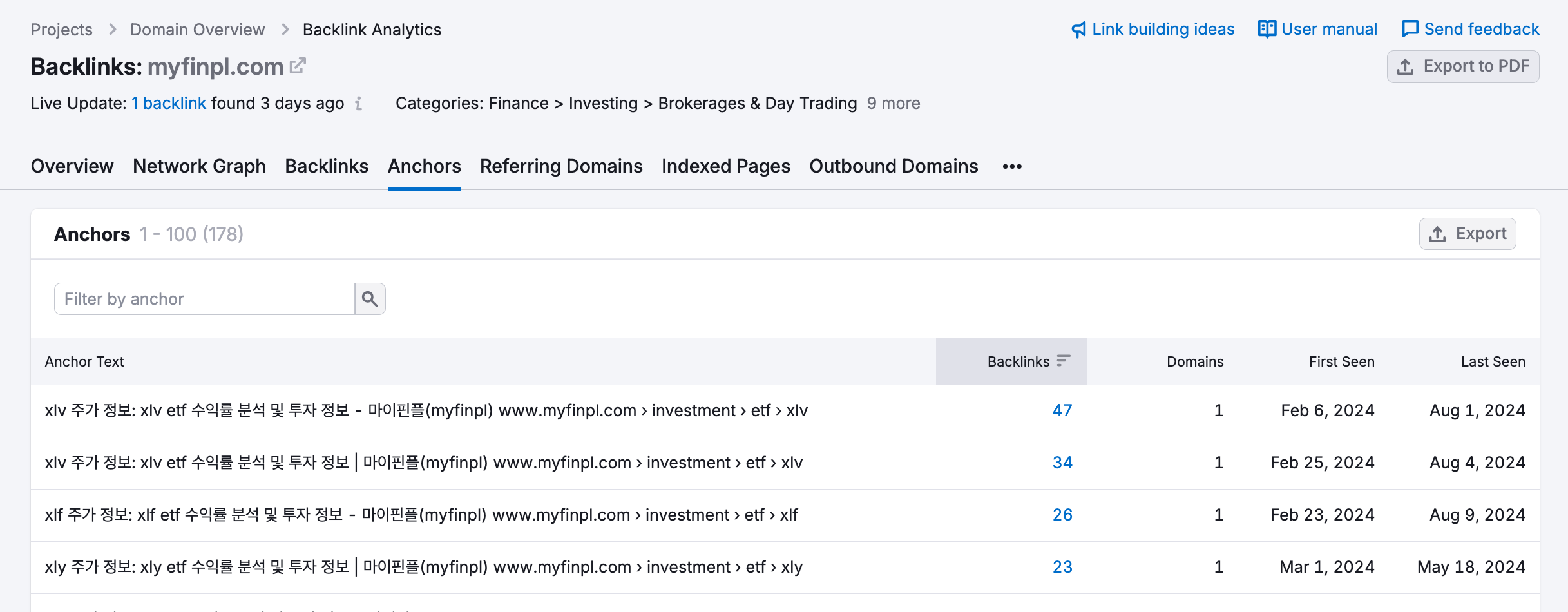Sort by the Domains column header
1568x612 pixels.
(1195, 361)
